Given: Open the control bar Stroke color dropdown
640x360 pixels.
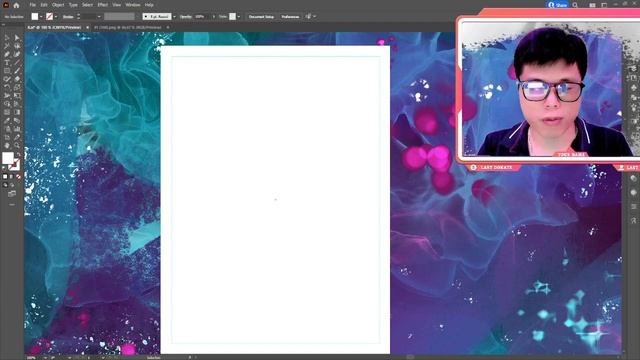Looking at the screenshot, I should tap(56, 16).
